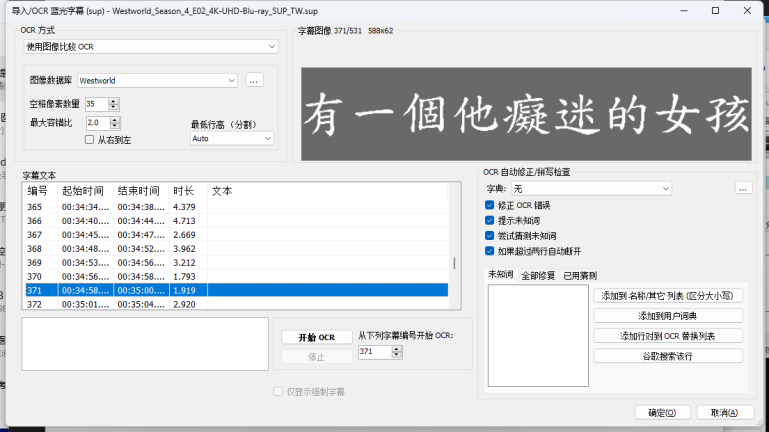Select subtitle row 366
Screen dimensions: 769x432
point(236,221)
